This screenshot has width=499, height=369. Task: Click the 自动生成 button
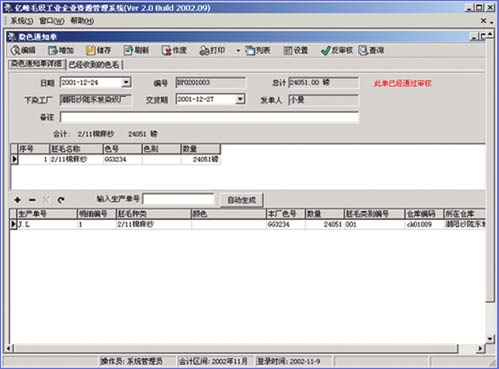point(242,200)
